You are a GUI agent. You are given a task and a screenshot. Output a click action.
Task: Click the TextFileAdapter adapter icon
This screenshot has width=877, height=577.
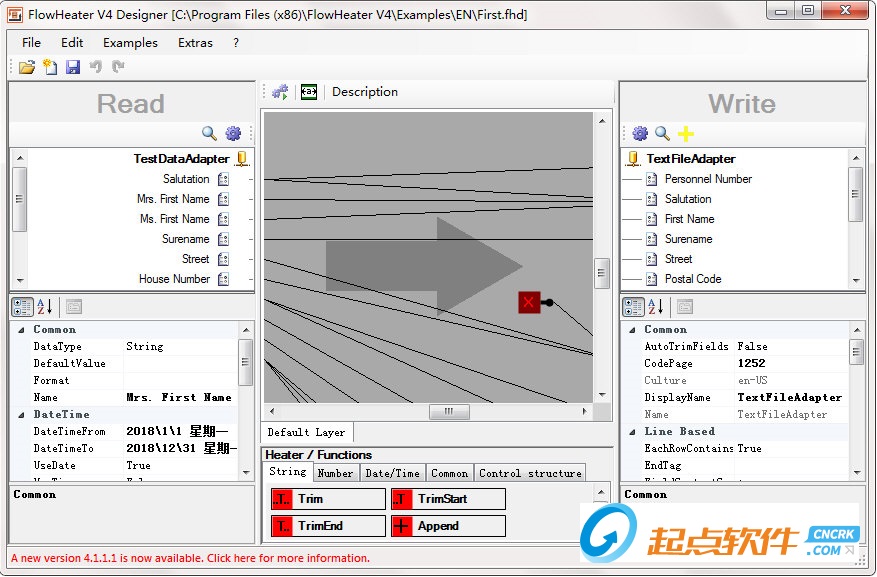pos(633,159)
